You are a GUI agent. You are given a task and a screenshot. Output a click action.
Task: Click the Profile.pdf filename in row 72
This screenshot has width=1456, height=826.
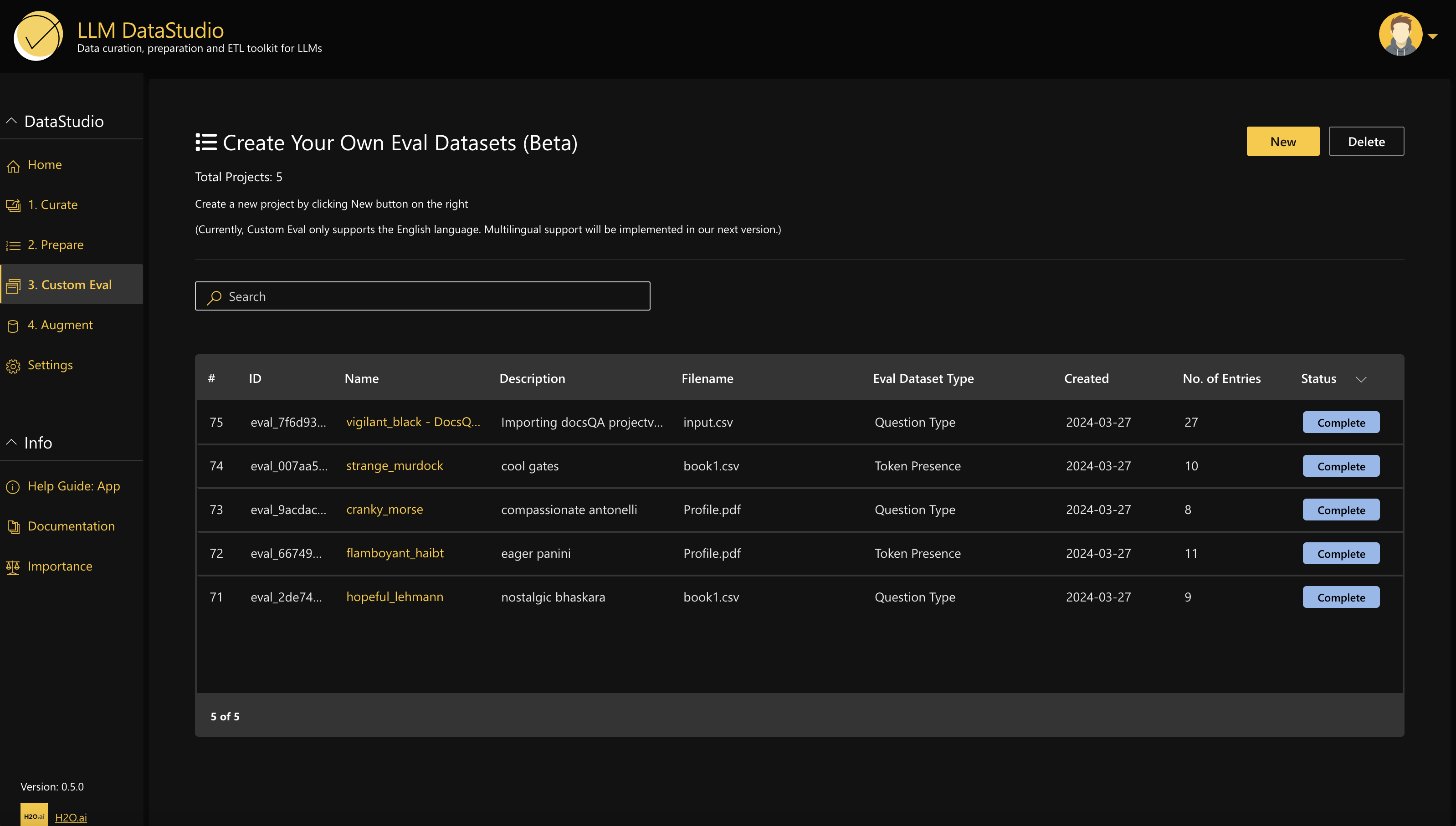tap(712, 553)
